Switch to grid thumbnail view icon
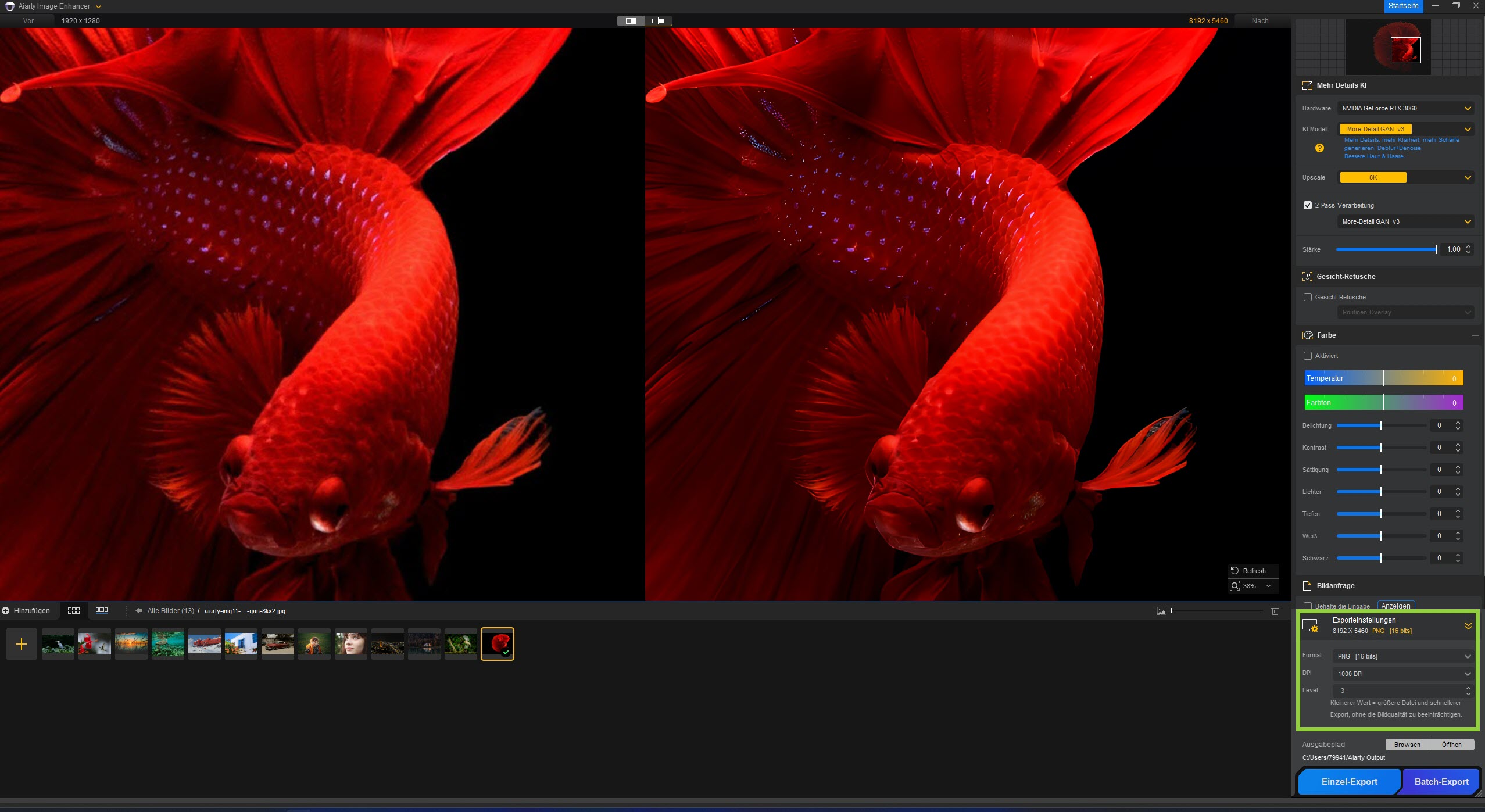This screenshot has height=812, width=1485. [x=74, y=611]
